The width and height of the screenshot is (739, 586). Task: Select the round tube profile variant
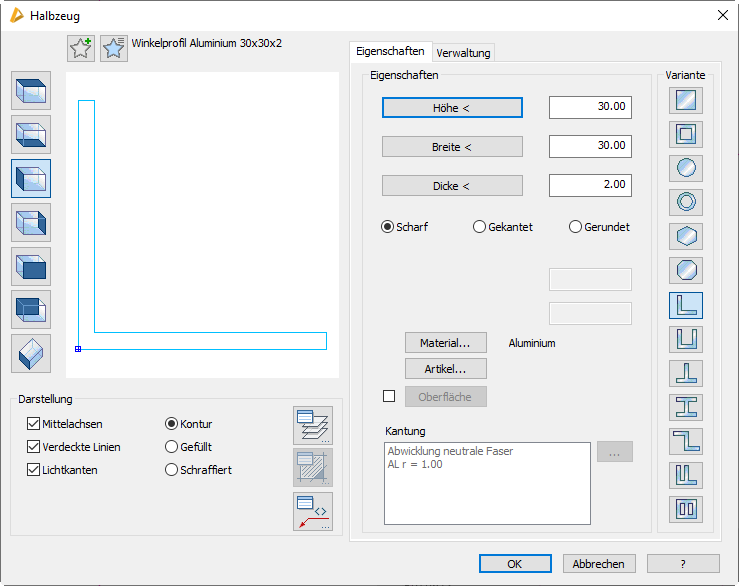[686, 202]
